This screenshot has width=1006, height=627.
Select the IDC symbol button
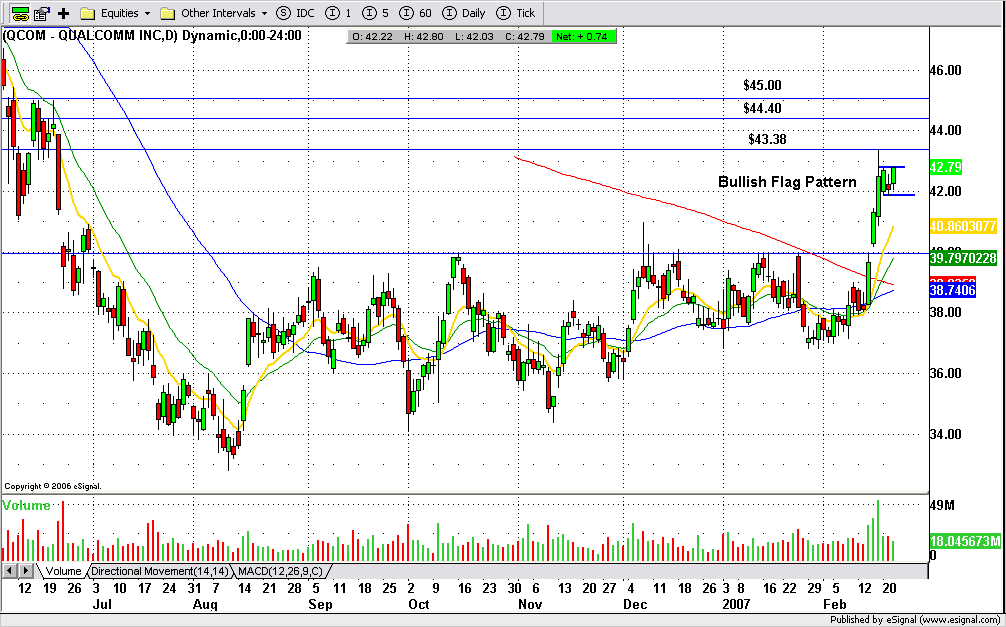(x=295, y=13)
